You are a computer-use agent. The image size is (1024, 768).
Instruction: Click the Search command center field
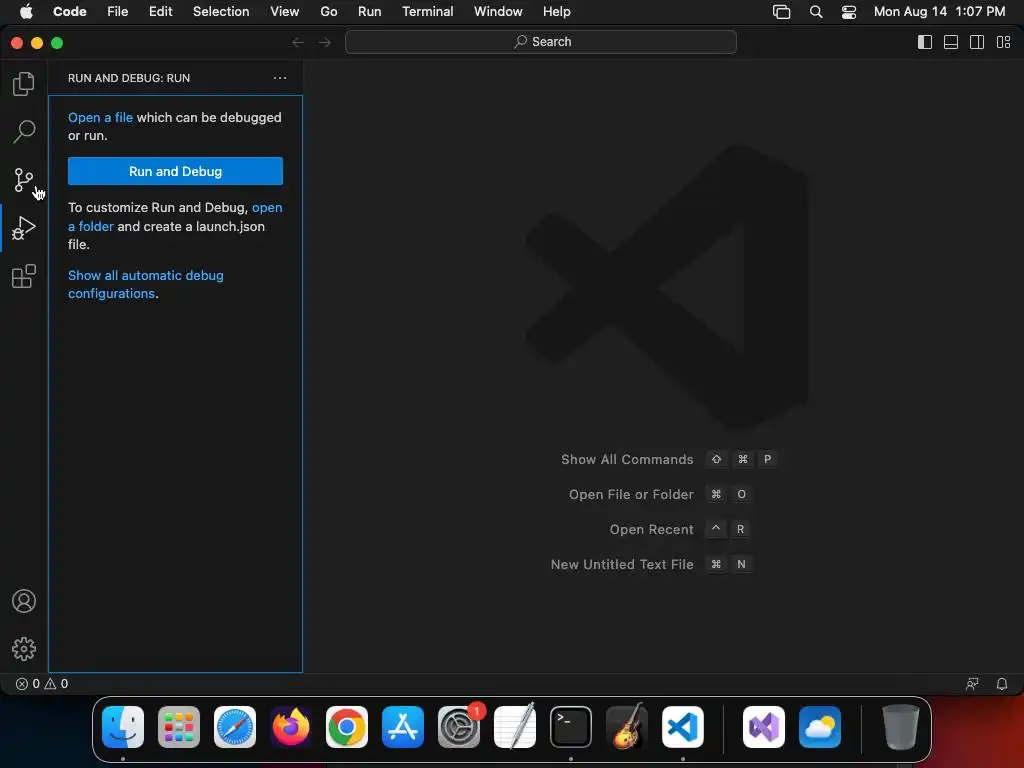tap(541, 42)
